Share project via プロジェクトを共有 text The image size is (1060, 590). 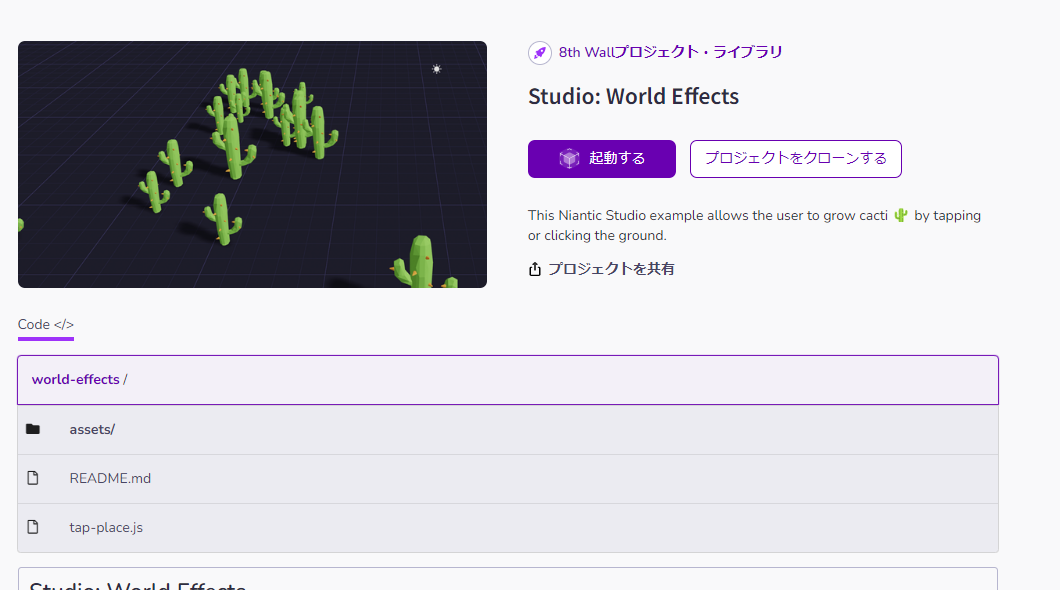tap(611, 269)
